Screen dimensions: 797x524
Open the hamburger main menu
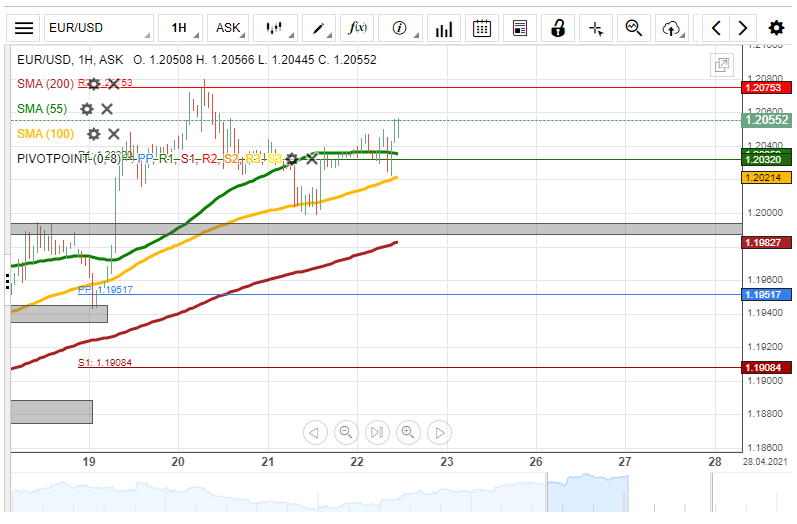click(x=24, y=28)
